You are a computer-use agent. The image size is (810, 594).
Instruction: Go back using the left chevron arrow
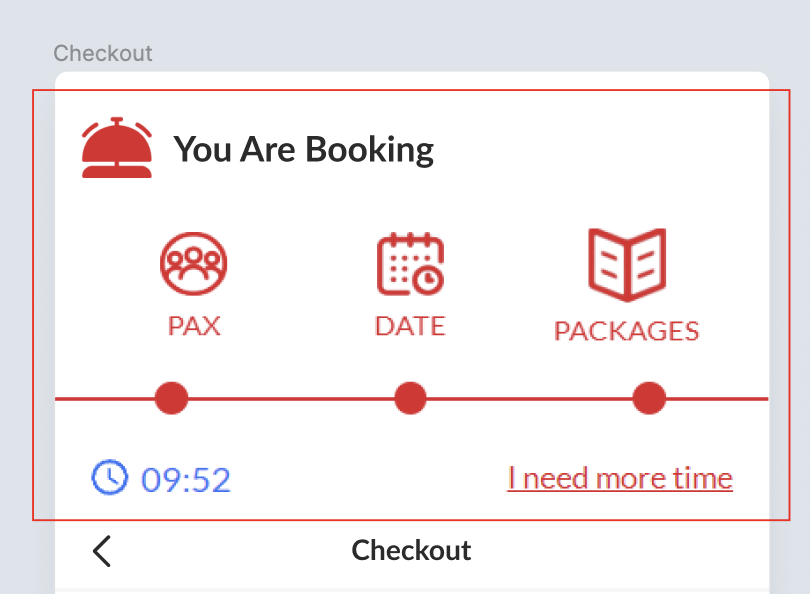[x=102, y=551]
